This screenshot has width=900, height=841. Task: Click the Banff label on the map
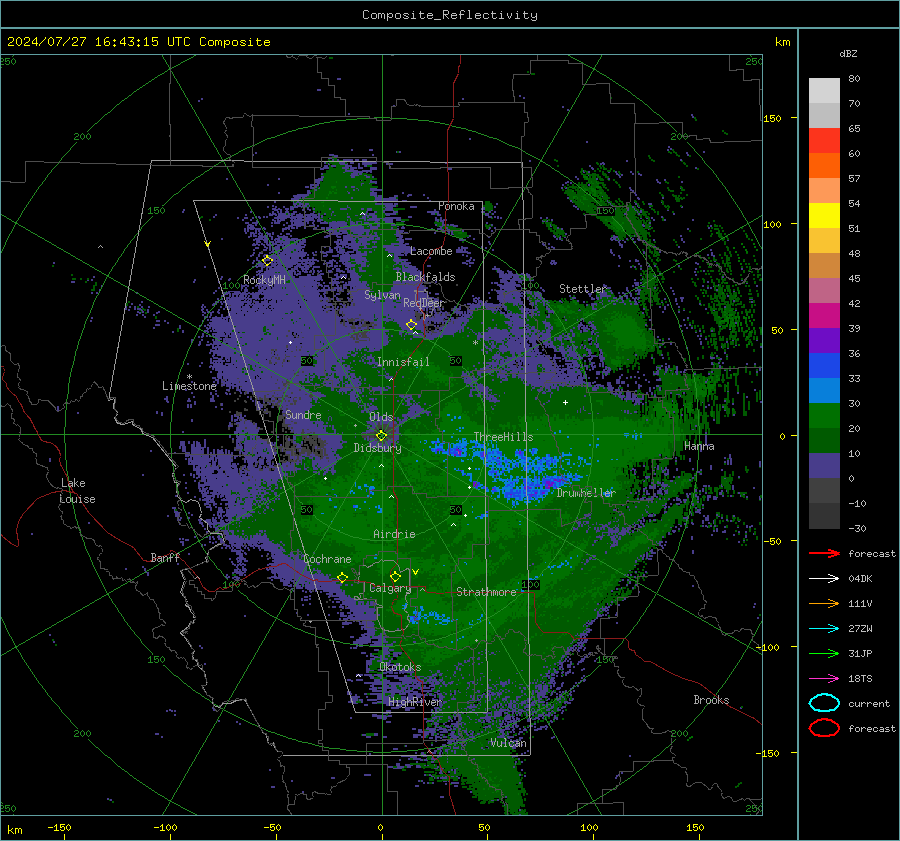click(x=165, y=557)
